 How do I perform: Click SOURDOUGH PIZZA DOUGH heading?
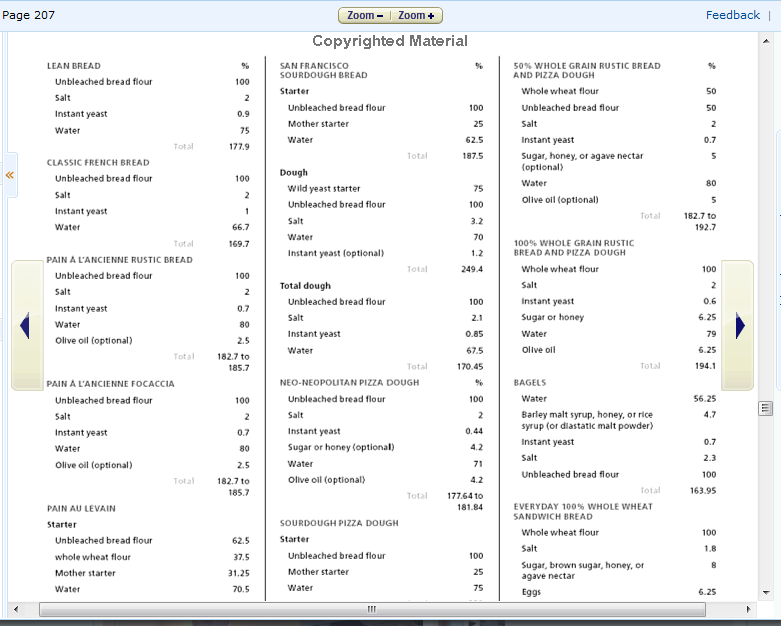coord(339,523)
